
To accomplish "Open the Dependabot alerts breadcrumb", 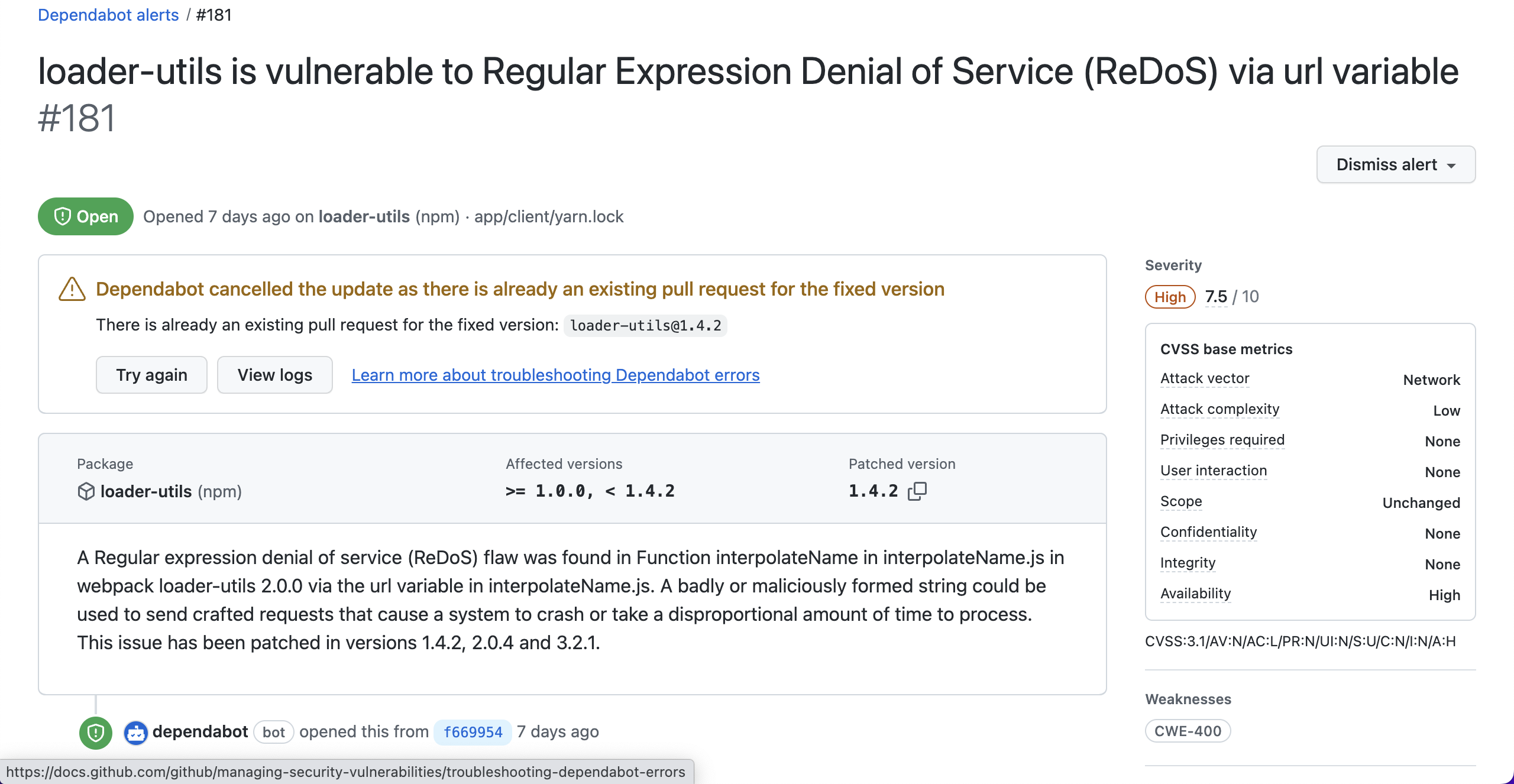I will point(108,15).
